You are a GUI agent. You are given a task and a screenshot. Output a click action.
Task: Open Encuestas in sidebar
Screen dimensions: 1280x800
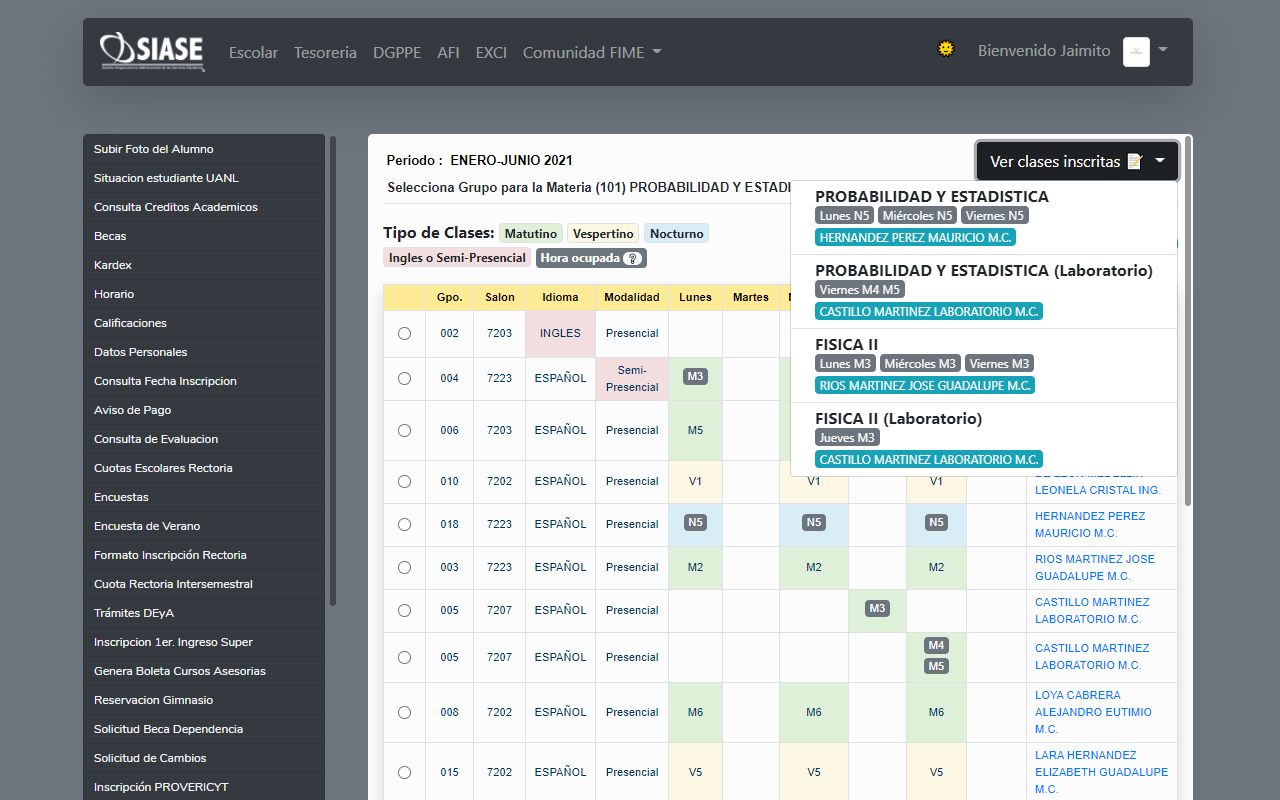click(x=204, y=497)
